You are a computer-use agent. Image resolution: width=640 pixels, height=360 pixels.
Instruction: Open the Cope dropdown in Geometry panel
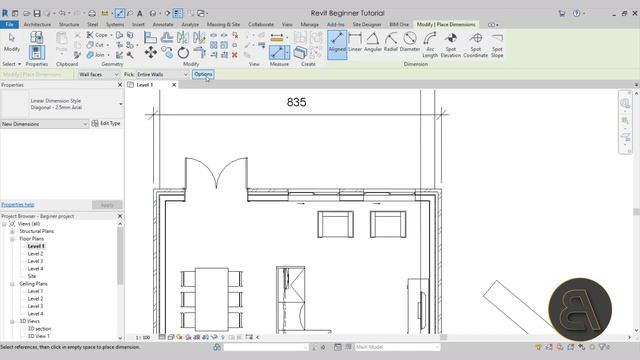tap(111, 35)
